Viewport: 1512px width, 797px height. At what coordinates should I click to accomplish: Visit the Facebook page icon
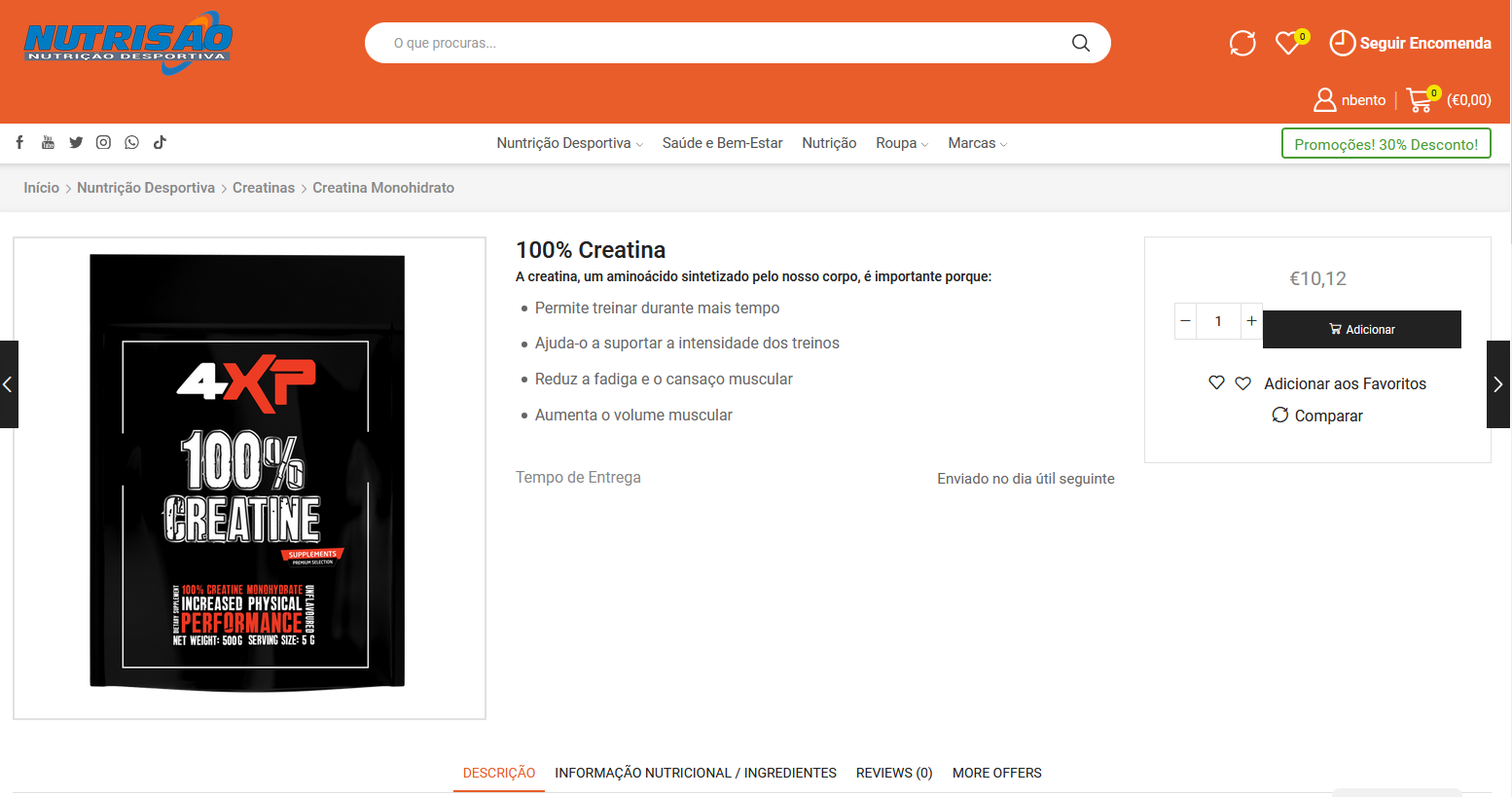coord(19,142)
